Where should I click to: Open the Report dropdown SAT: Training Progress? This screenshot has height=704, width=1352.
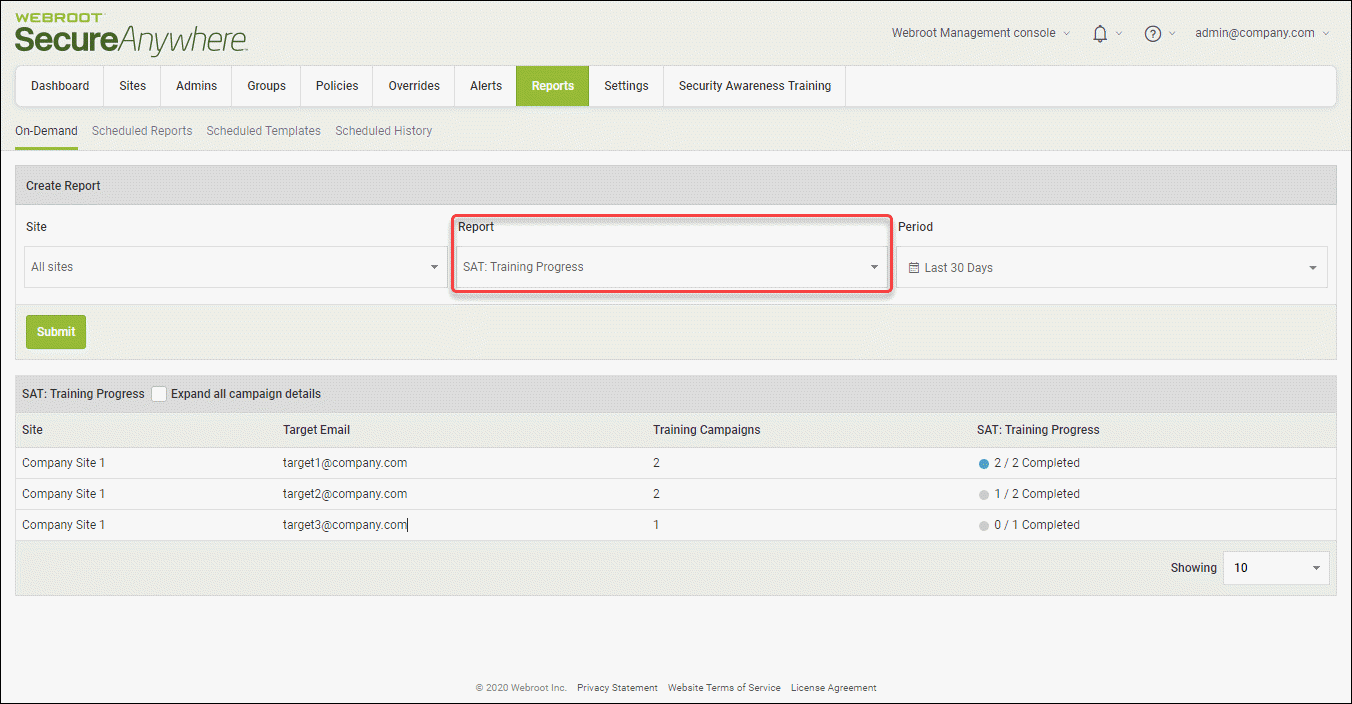[671, 267]
